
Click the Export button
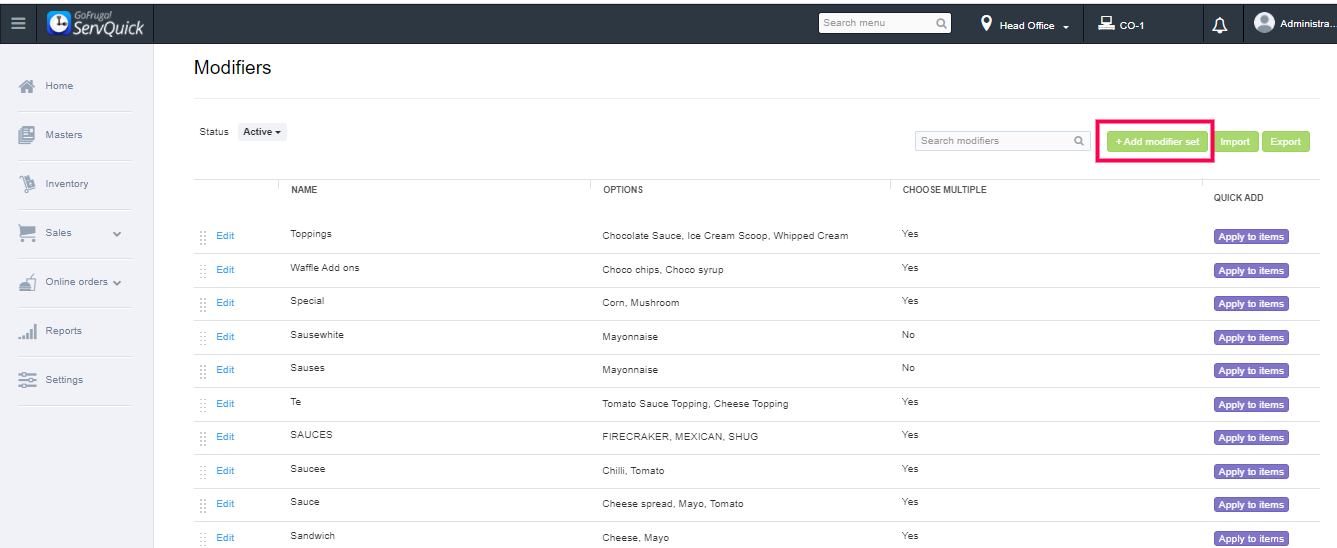pos(1286,142)
